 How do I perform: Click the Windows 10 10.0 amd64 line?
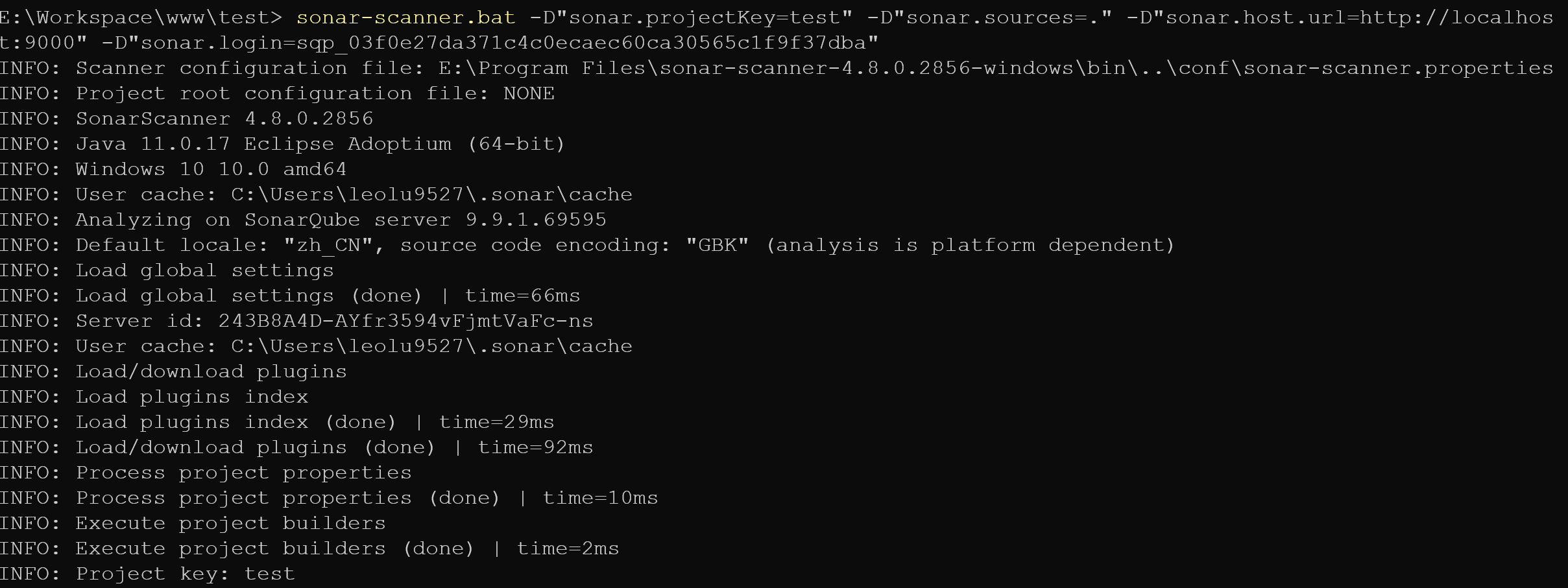211,169
